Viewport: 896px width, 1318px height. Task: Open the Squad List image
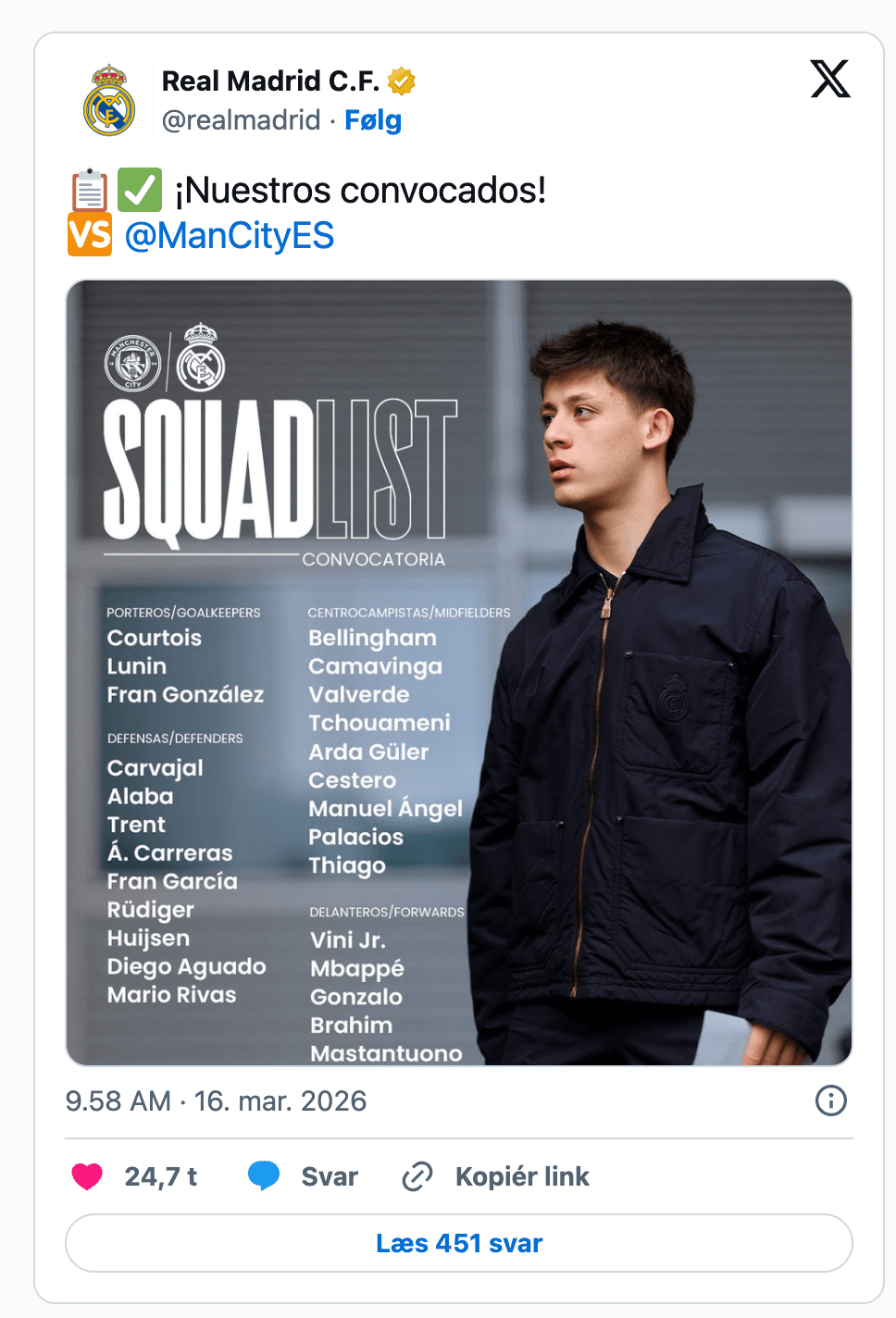pyautogui.click(x=459, y=673)
